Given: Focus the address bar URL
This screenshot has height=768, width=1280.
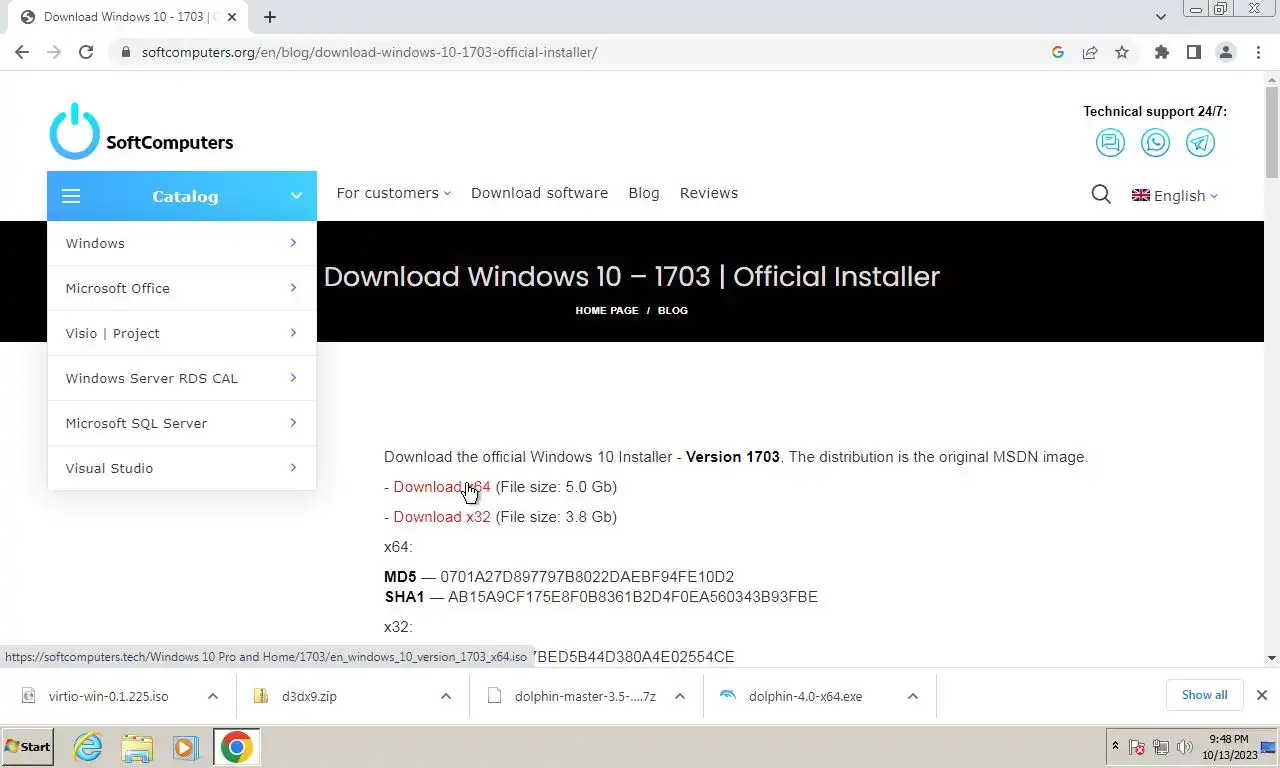Looking at the screenshot, I should click(x=369, y=52).
